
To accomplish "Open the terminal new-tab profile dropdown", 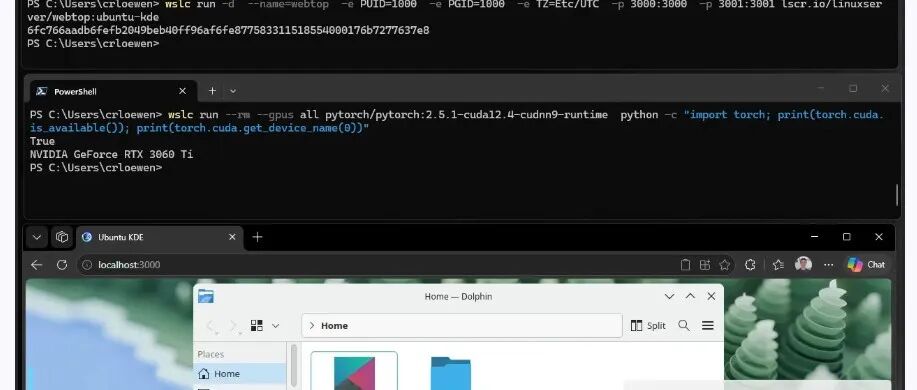I will (x=233, y=91).
